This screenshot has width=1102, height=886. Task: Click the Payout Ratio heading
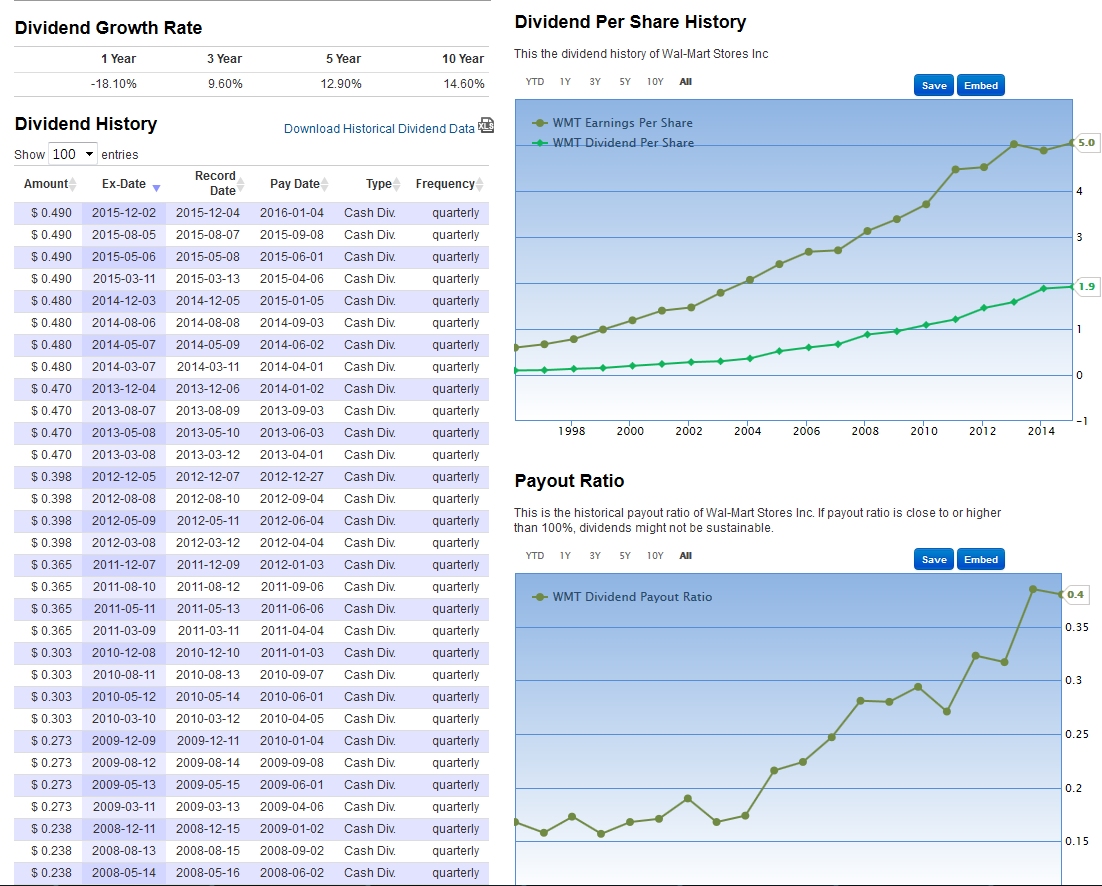(569, 481)
